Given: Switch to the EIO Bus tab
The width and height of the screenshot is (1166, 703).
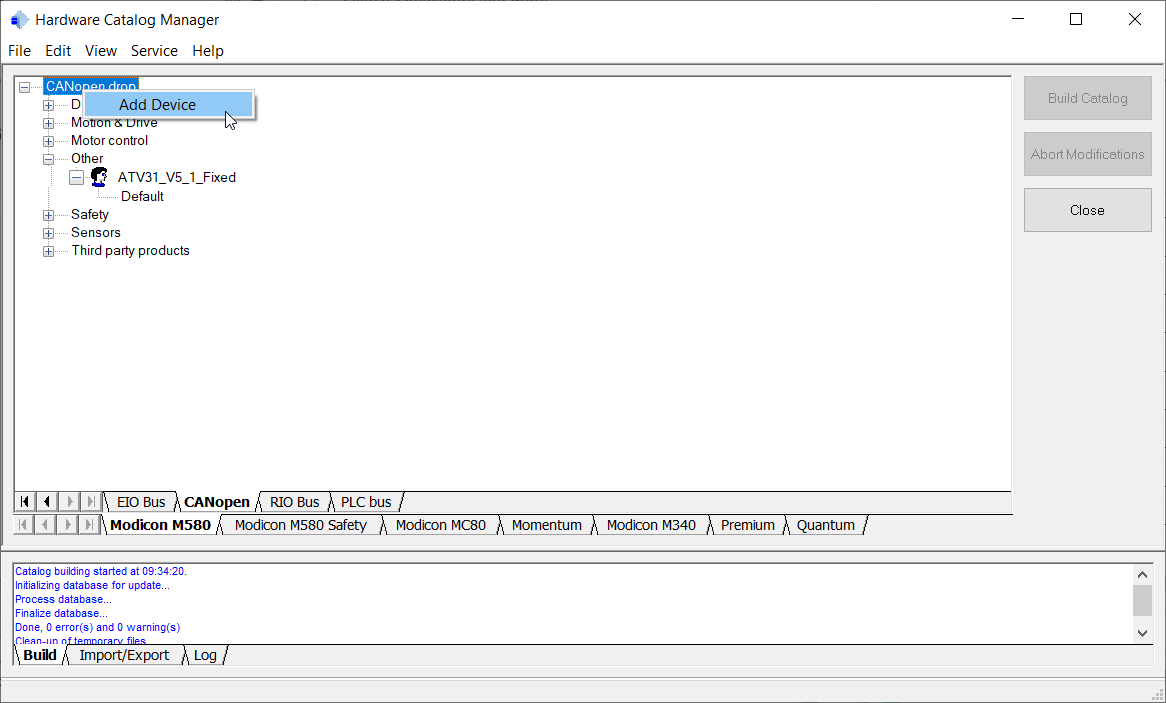Looking at the screenshot, I should pyautogui.click(x=141, y=502).
